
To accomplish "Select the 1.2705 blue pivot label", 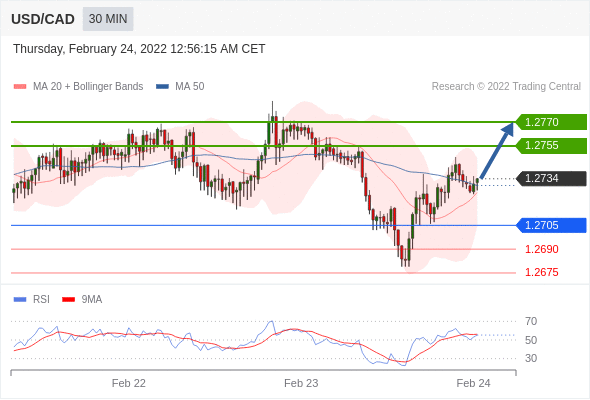I will click(551, 225).
